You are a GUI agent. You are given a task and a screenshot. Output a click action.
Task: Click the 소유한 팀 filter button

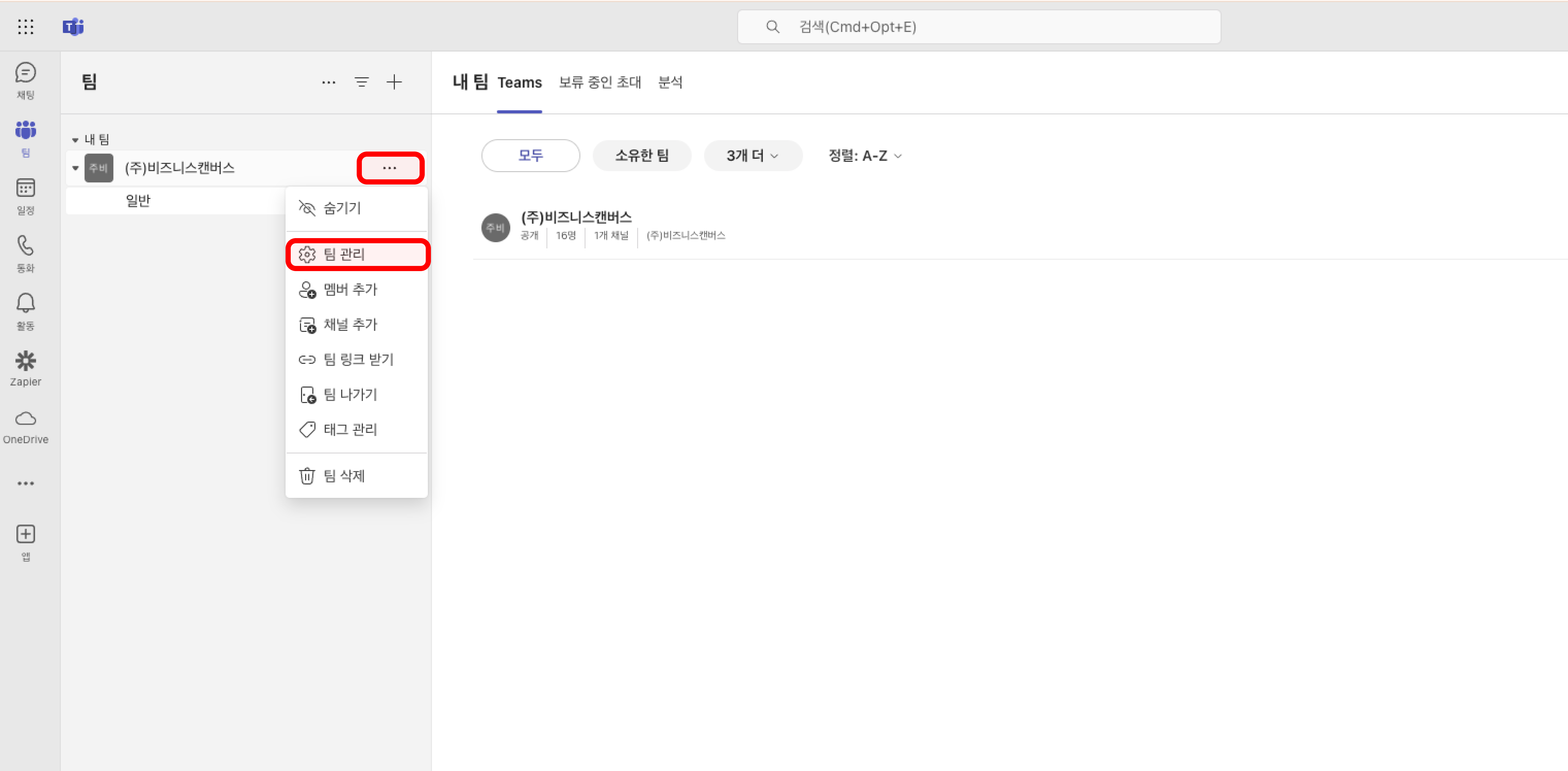click(x=642, y=156)
